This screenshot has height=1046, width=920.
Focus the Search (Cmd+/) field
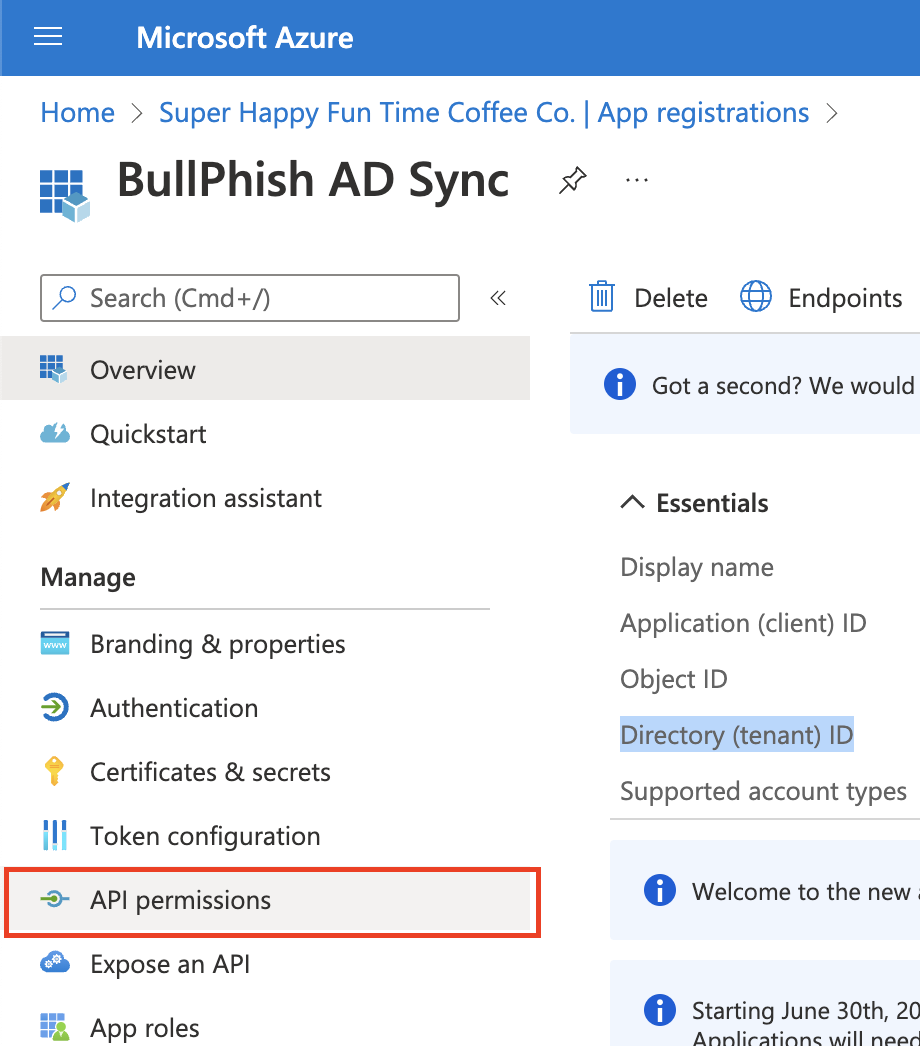pyautogui.click(x=250, y=298)
